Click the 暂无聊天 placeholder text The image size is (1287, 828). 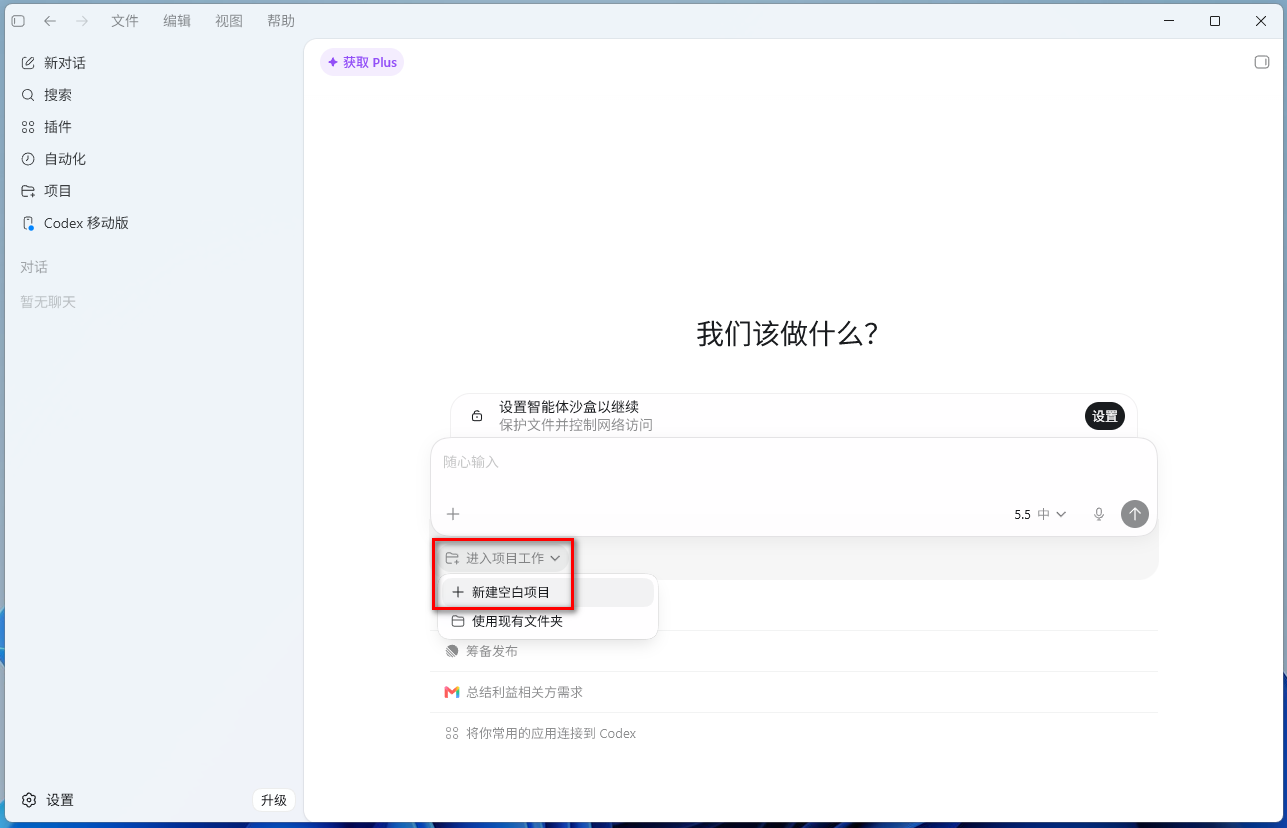coord(48,301)
